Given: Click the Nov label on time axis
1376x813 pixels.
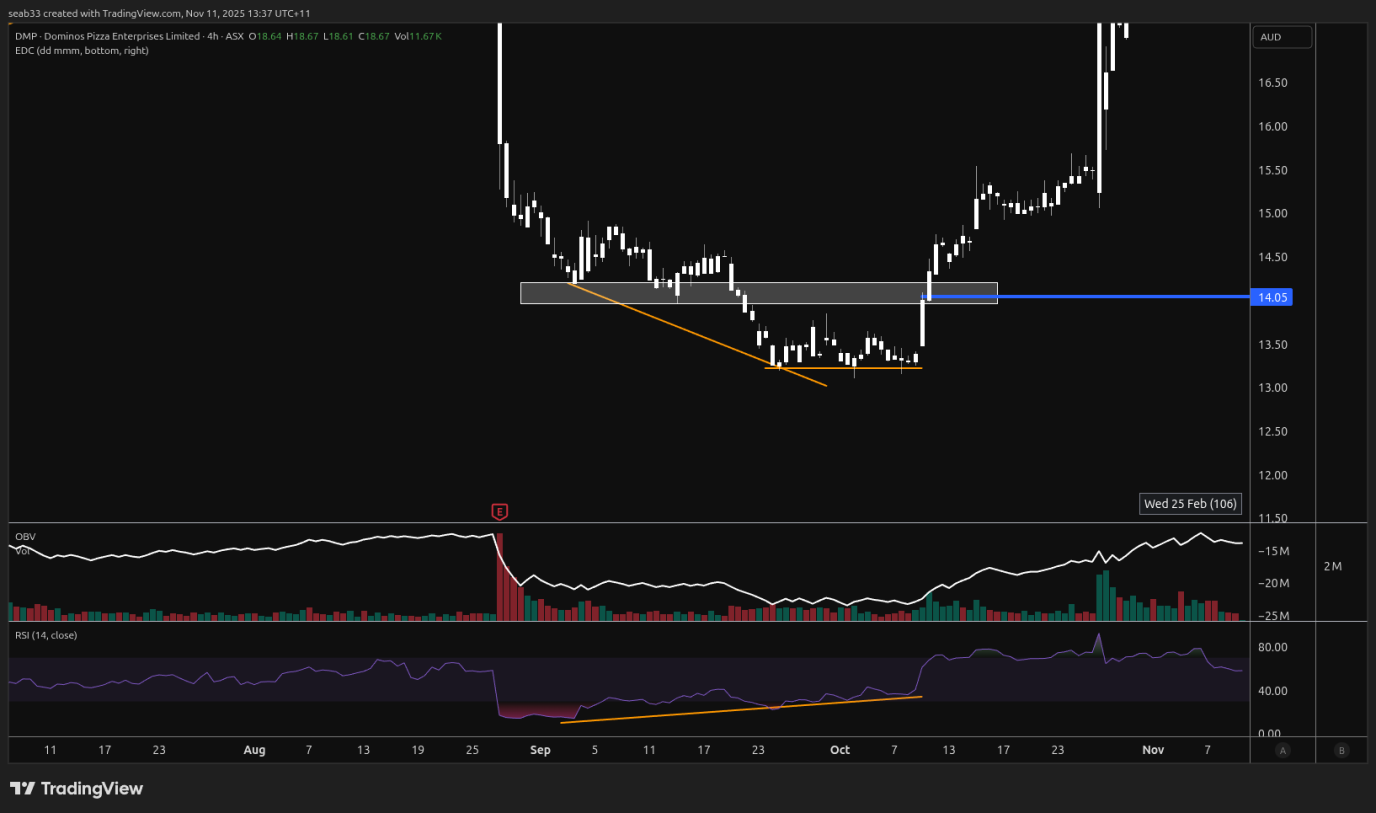Looking at the screenshot, I should [1153, 750].
